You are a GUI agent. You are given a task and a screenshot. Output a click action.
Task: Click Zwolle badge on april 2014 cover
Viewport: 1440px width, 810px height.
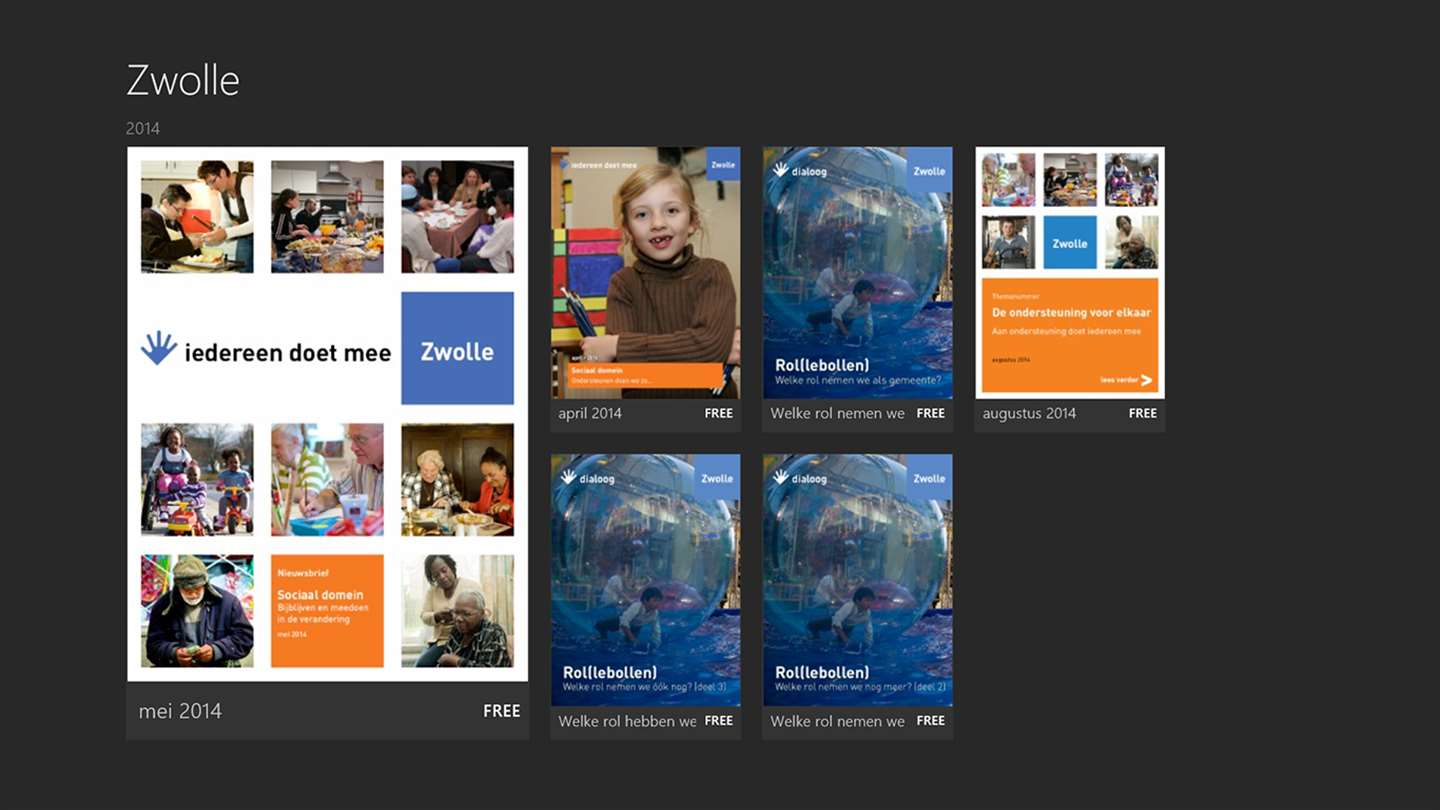coord(723,164)
